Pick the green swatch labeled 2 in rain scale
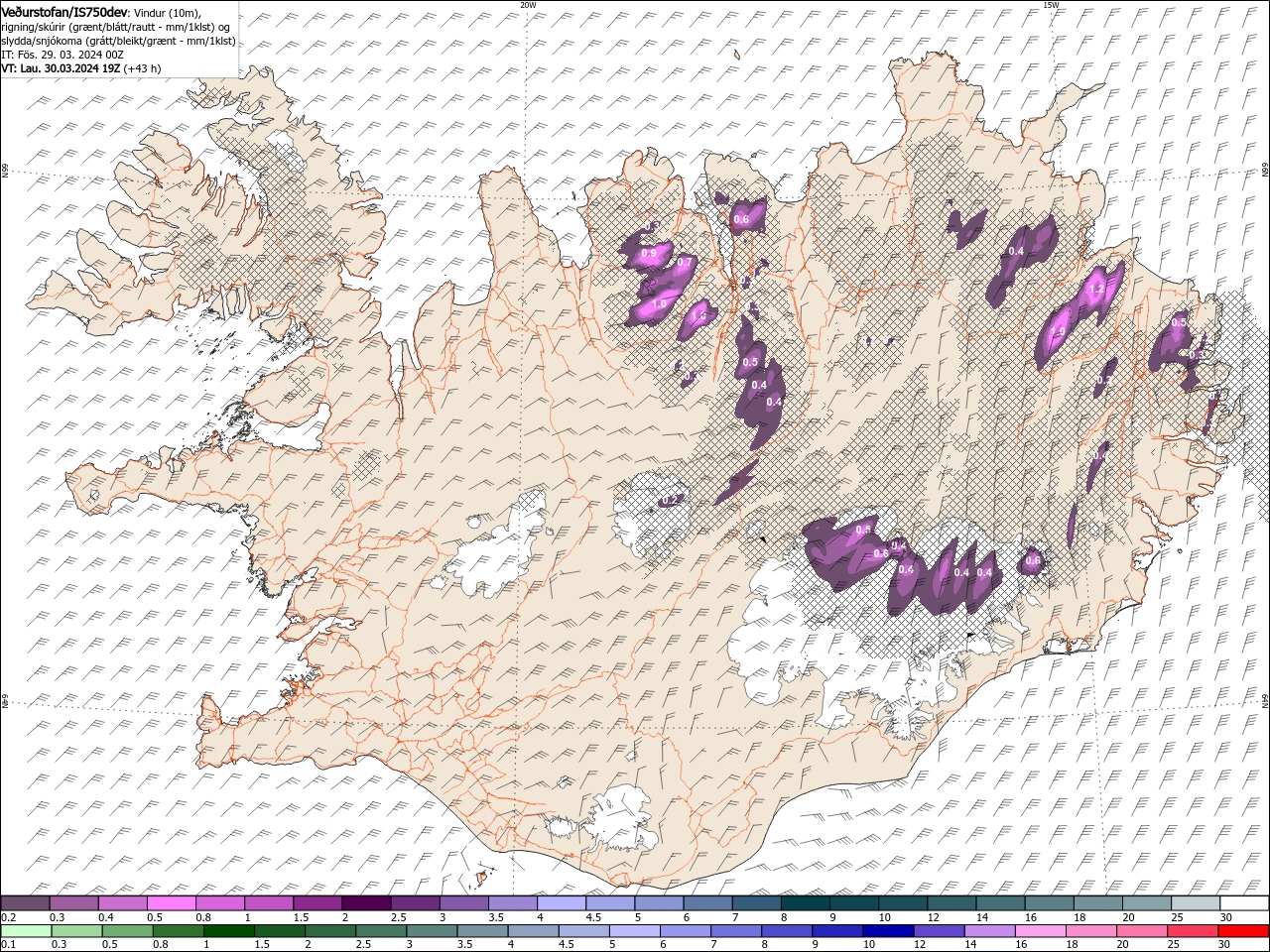1270x952 pixels. 329,931
